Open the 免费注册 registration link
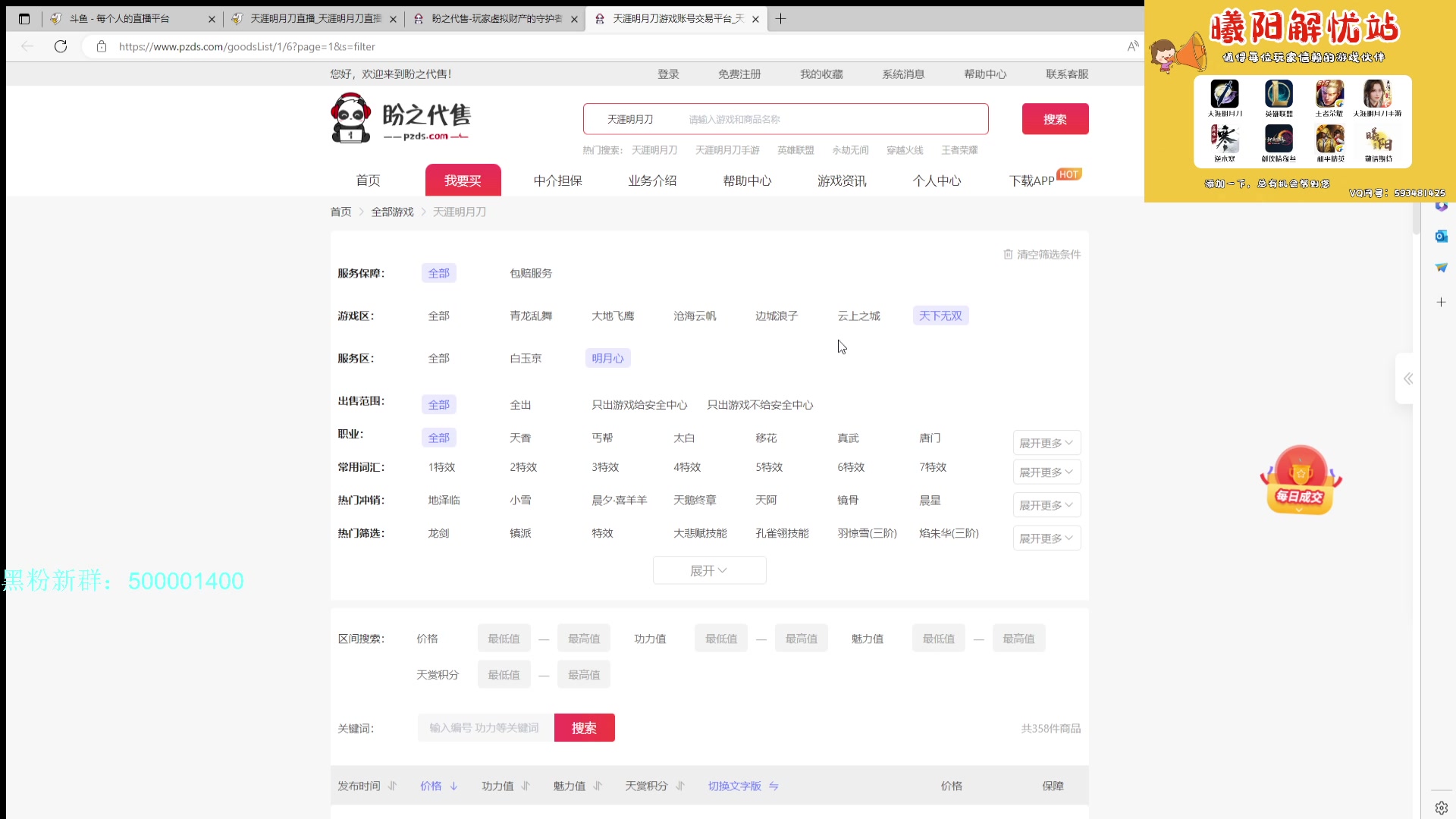1456x819 pixels. (740, 74)
